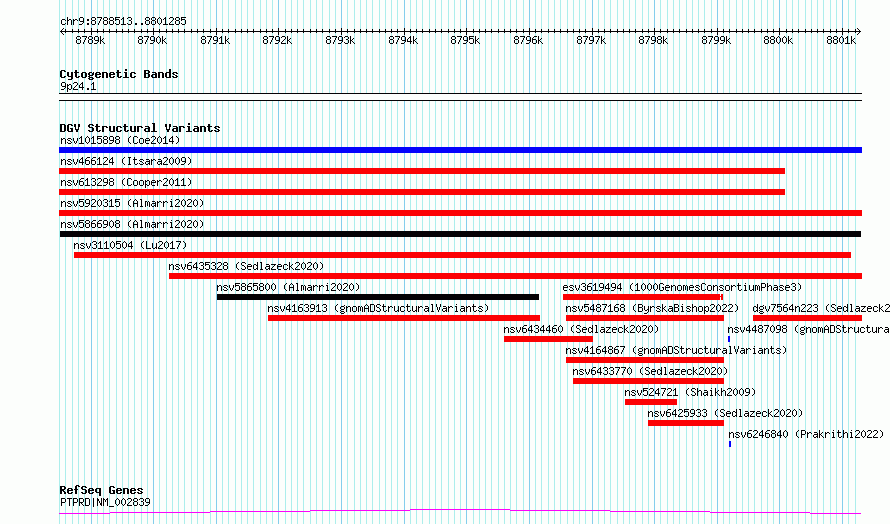This screenshot has height=524, width=890.
Task: Click the red bar under nsv4164867
Action: point(645,360)
